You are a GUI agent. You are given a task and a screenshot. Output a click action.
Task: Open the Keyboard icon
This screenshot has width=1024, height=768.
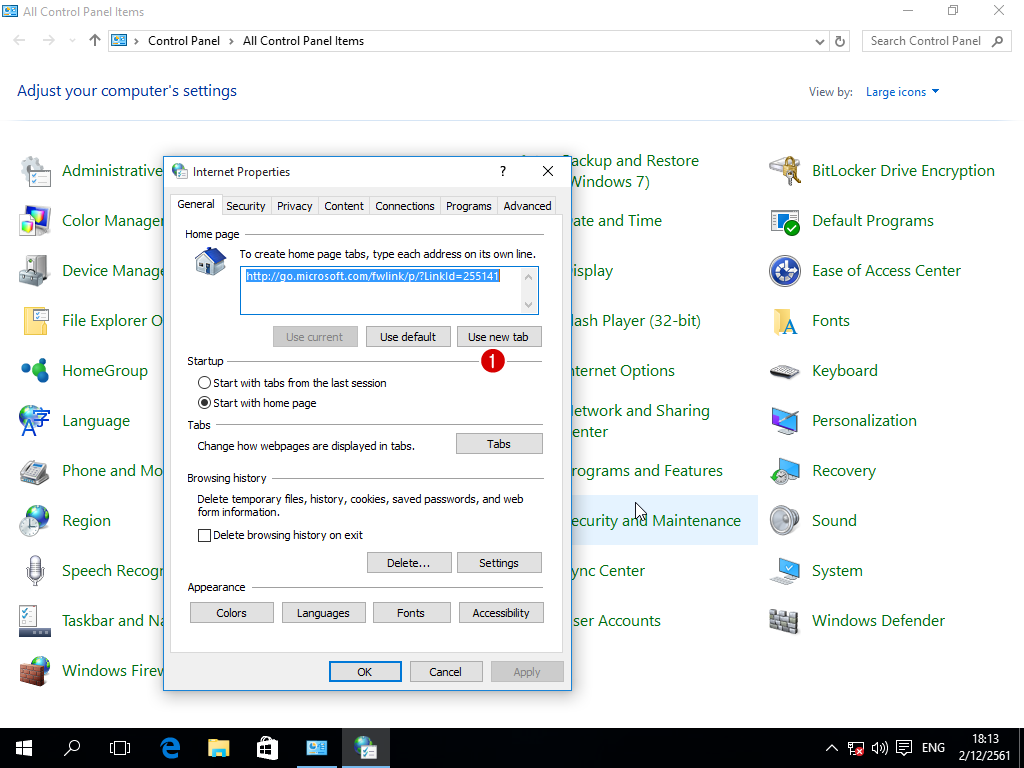[x=785, y=371]
